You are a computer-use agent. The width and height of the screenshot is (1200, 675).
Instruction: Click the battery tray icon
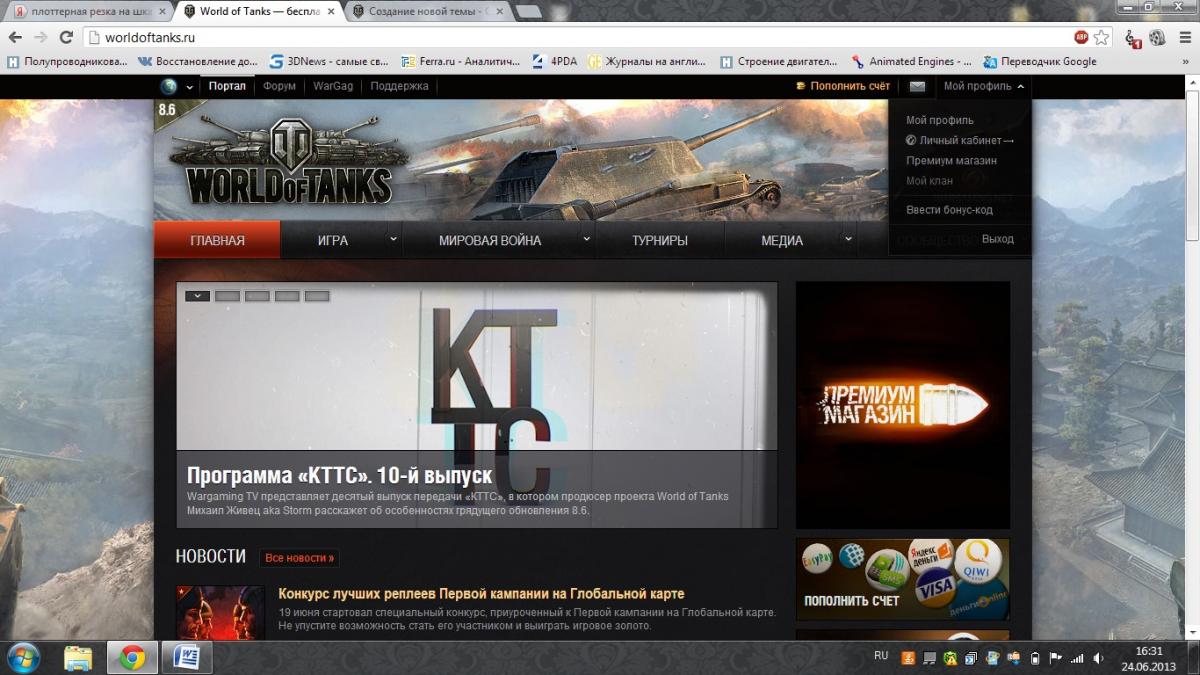[x=1035, y=658]
